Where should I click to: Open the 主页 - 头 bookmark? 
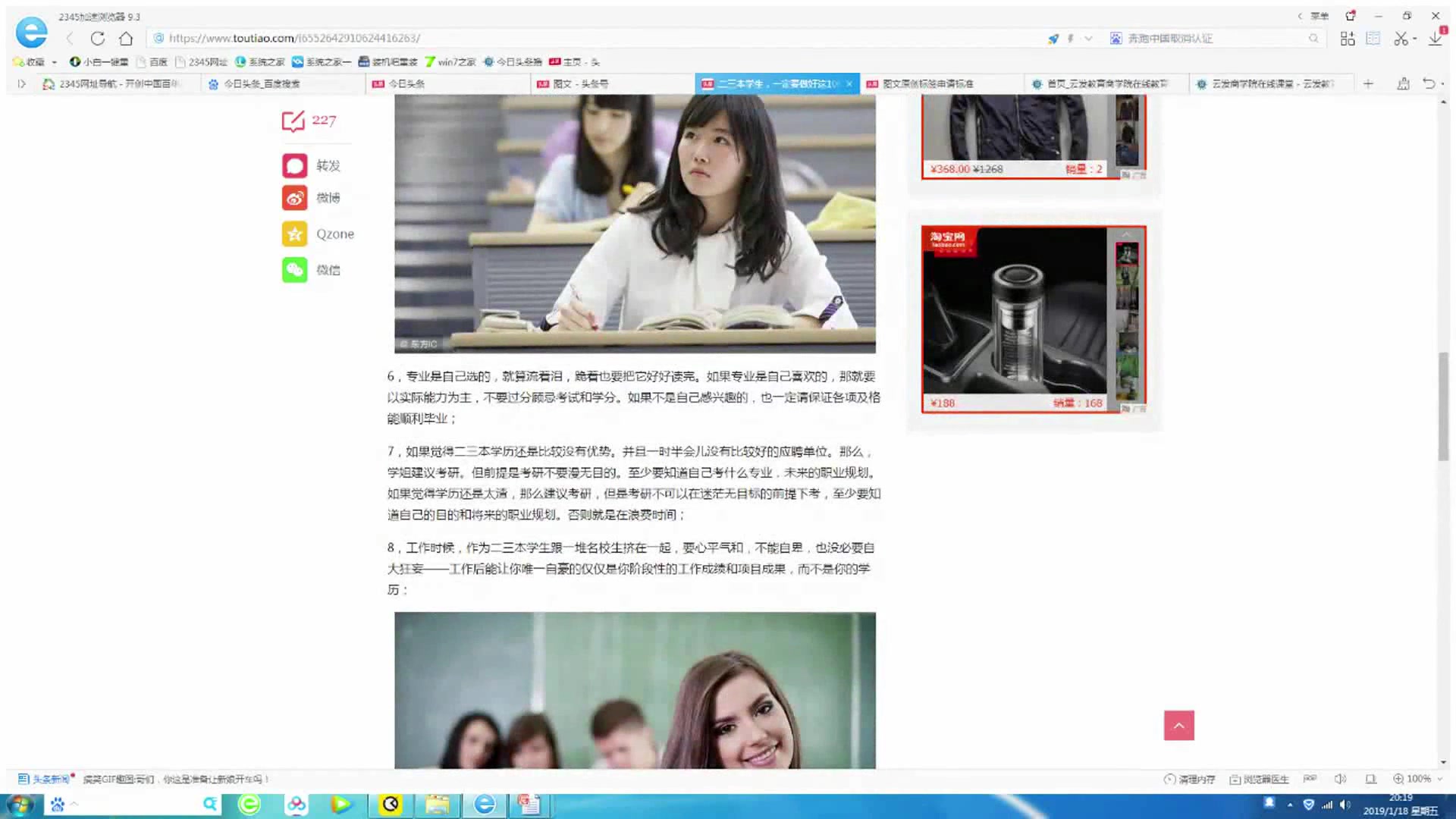coord(575,61)
